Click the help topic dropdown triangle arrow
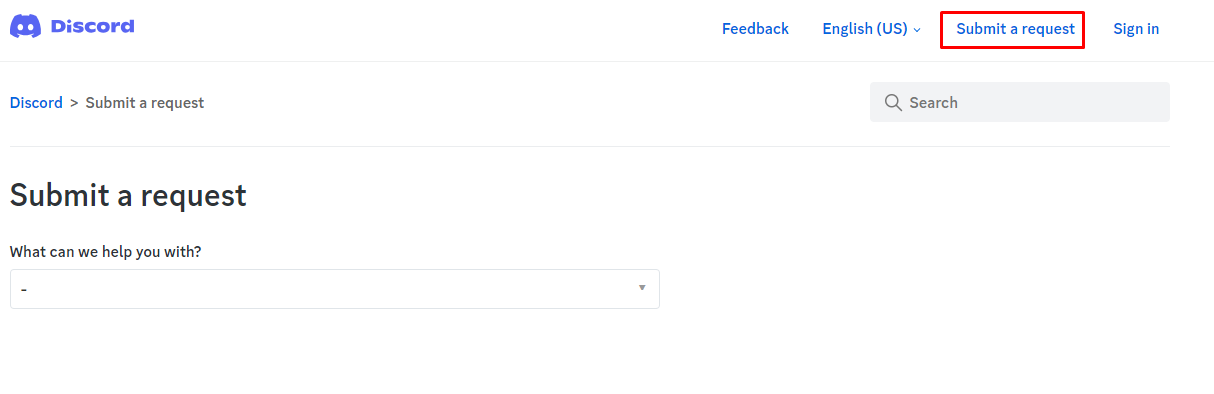 642,288
